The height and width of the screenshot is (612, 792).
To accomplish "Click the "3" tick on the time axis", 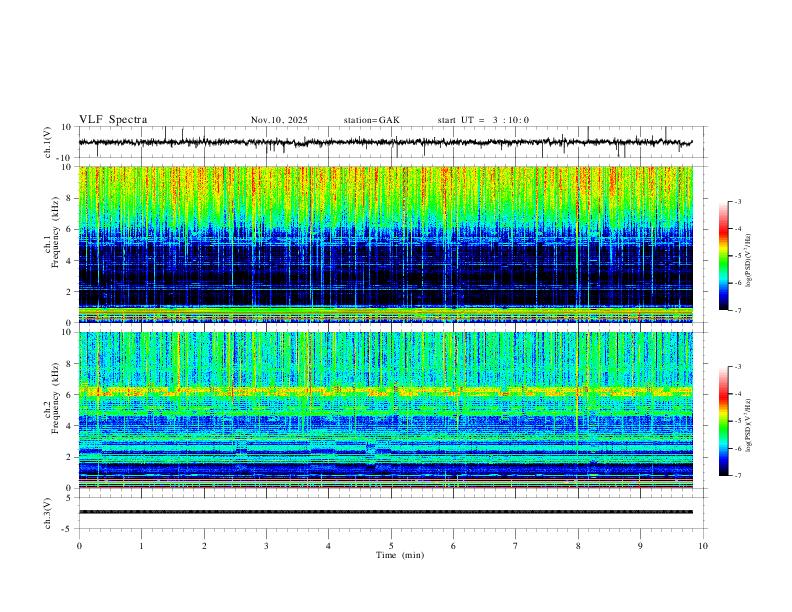I will pyautogui.click(x=266, y=546).
